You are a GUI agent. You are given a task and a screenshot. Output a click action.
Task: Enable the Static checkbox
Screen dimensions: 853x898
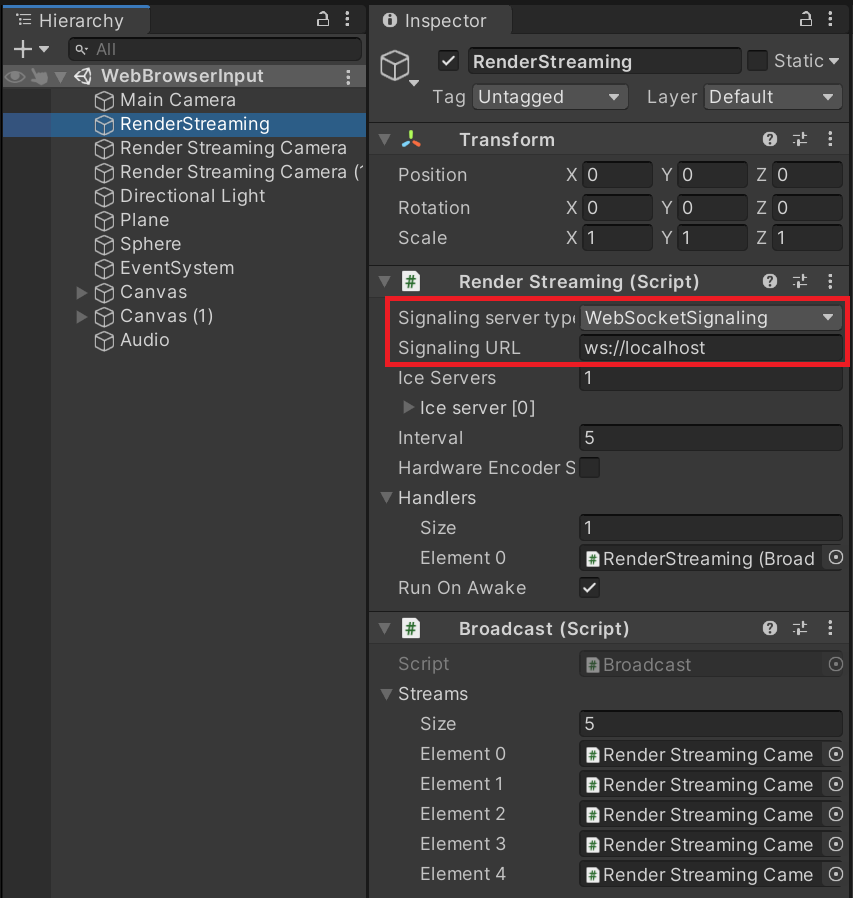coord(758,61)
